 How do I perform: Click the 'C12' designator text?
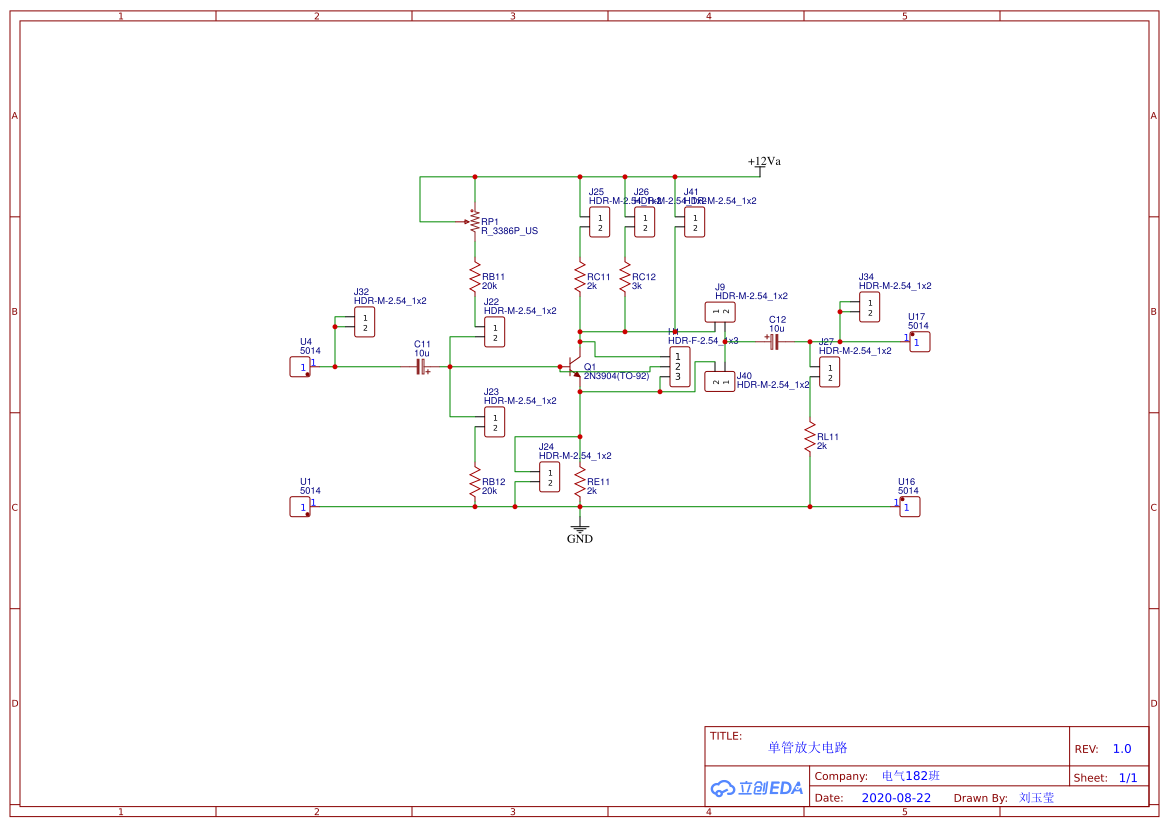778,319
